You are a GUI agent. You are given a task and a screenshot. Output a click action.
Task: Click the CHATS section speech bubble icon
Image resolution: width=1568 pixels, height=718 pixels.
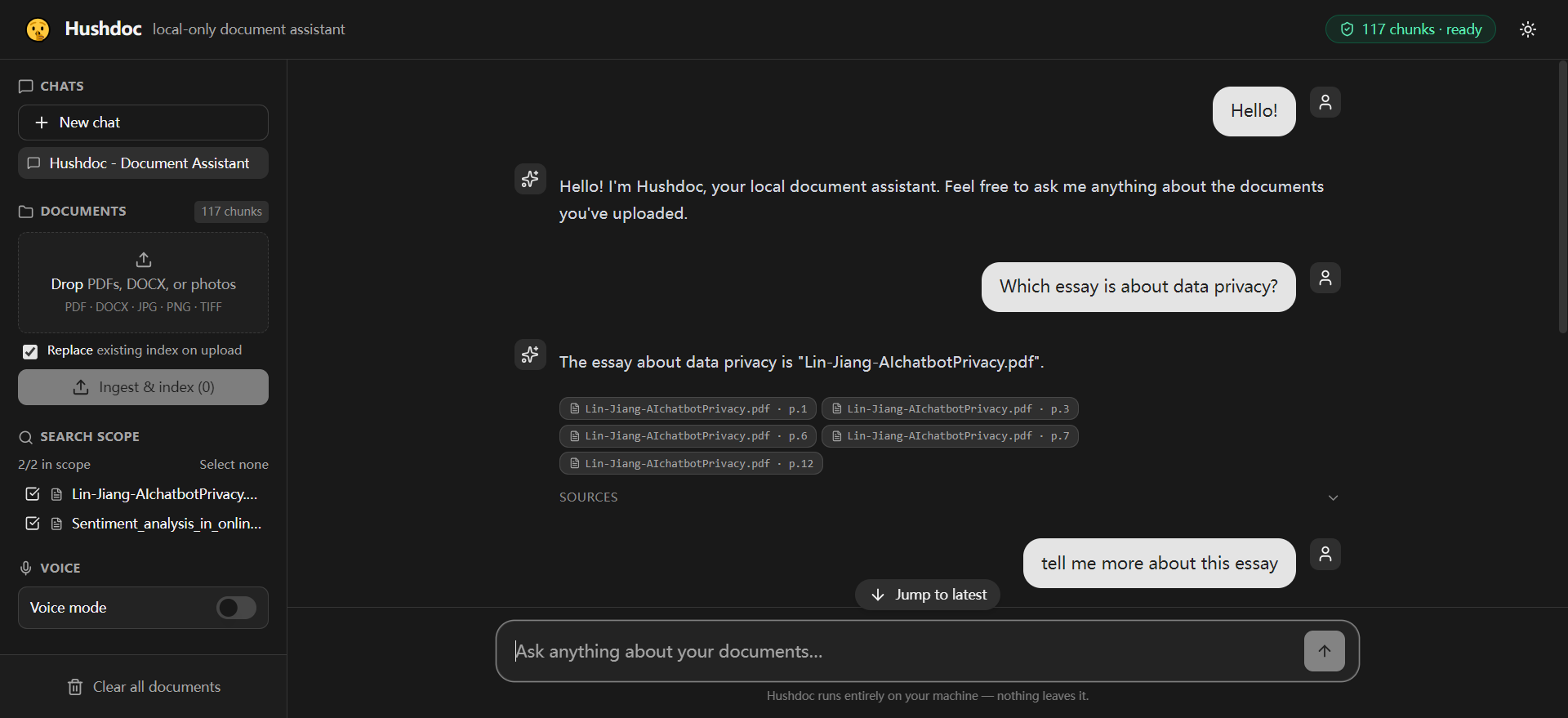click(x=26, y=86)
